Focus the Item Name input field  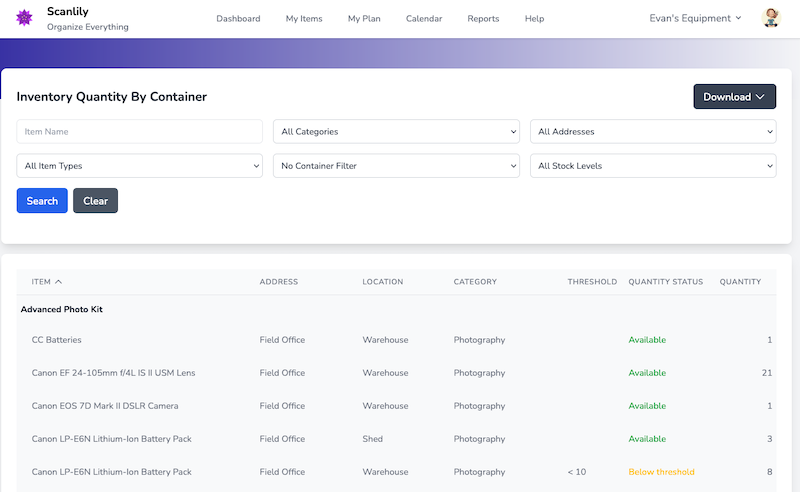(139, 132)
